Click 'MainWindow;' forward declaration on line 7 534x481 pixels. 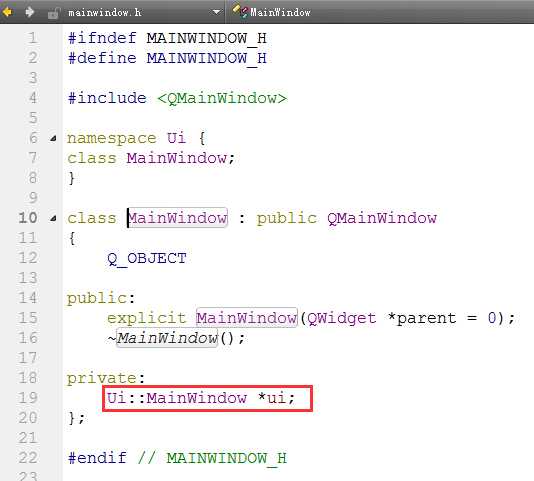180,158
